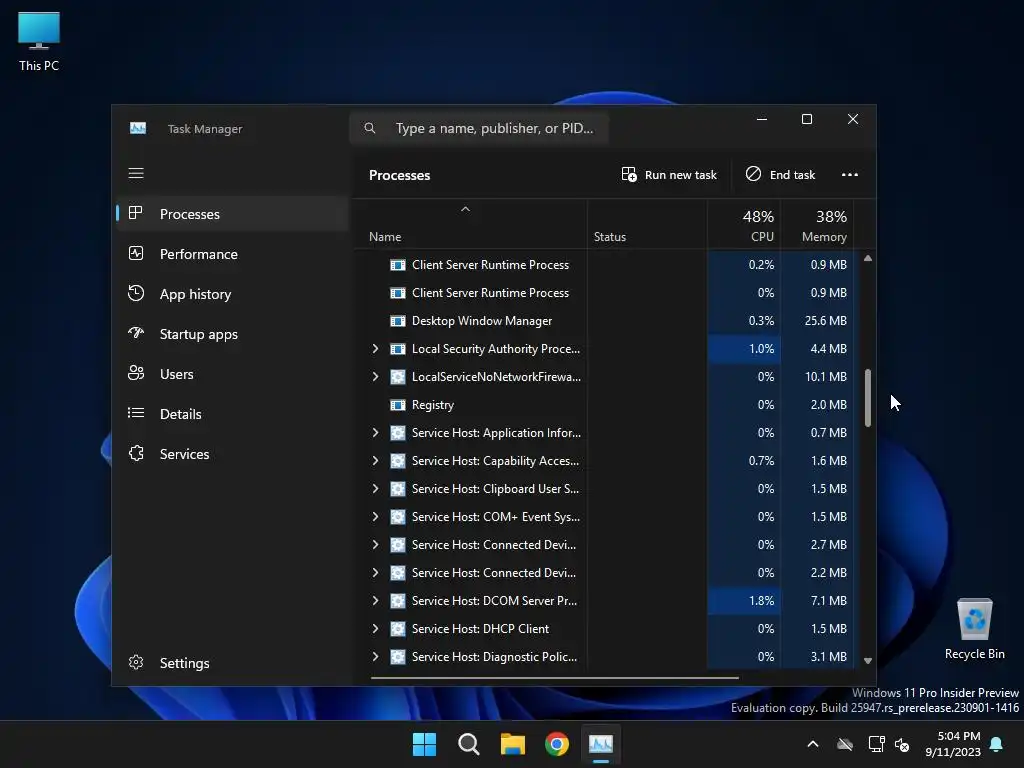Launch Google Chrome from the taskbar
The height and width of the screenshot is (768, 1024).
pos(557,744)
